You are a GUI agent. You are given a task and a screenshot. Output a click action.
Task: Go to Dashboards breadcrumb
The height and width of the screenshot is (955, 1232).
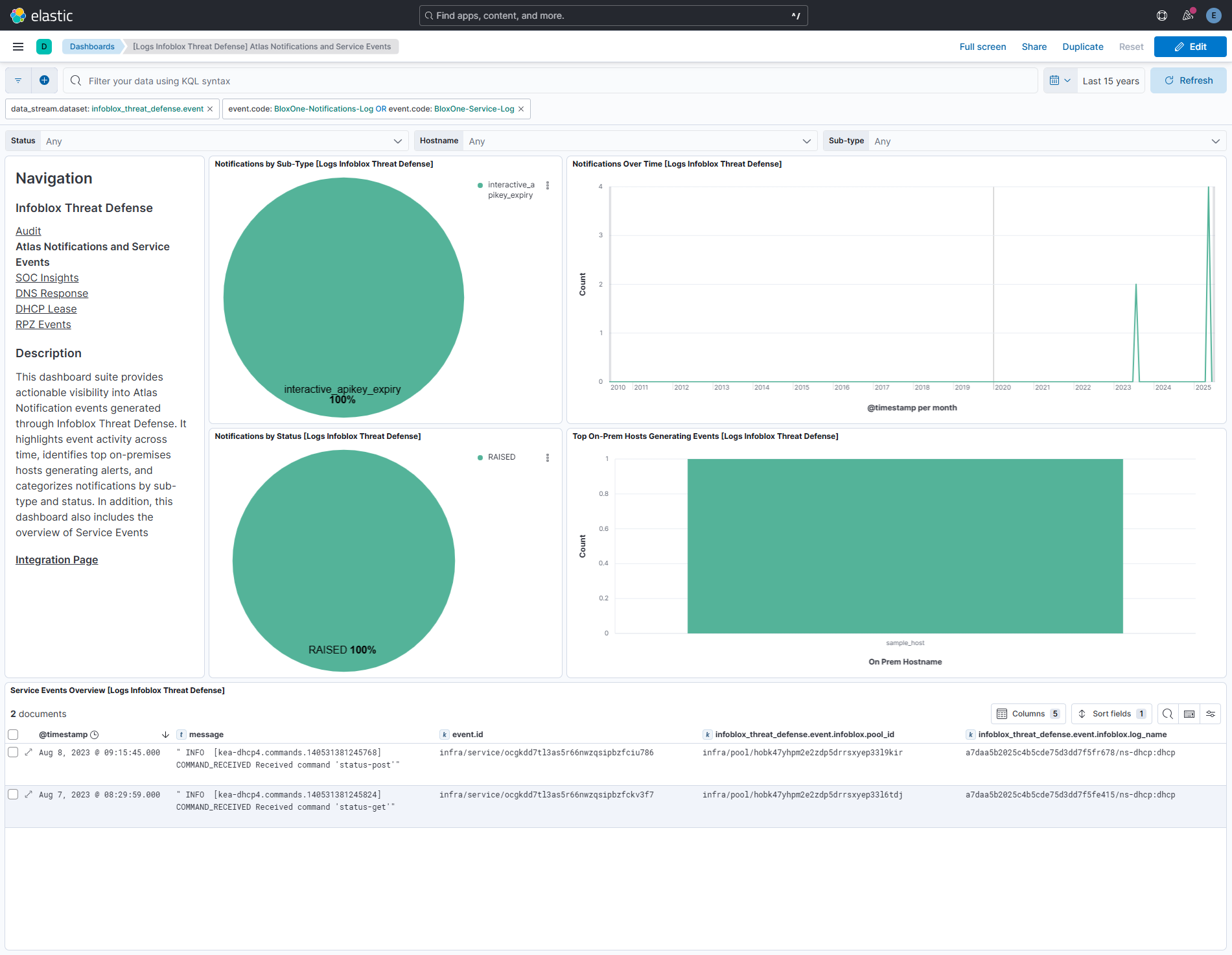pos(92,47)
